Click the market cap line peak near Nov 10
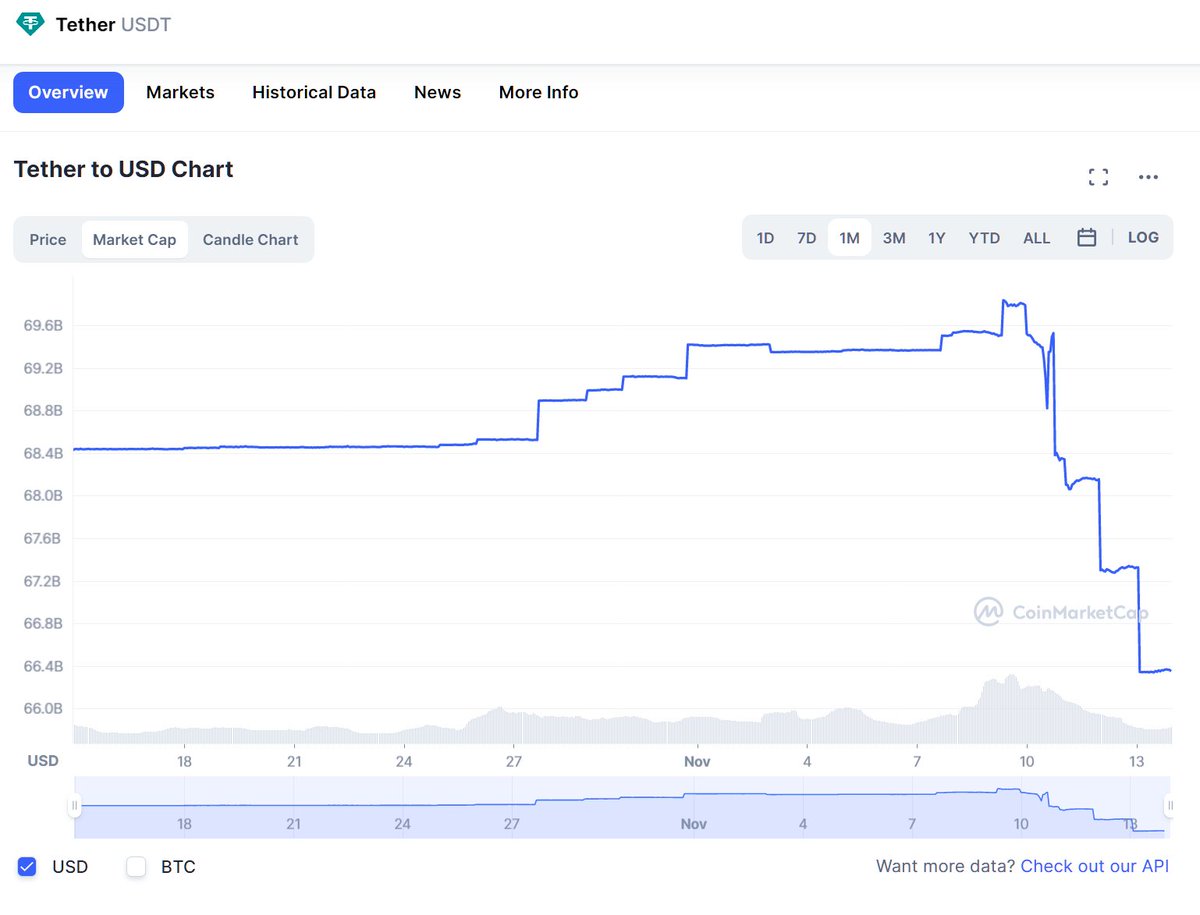 pos(1004,300)
